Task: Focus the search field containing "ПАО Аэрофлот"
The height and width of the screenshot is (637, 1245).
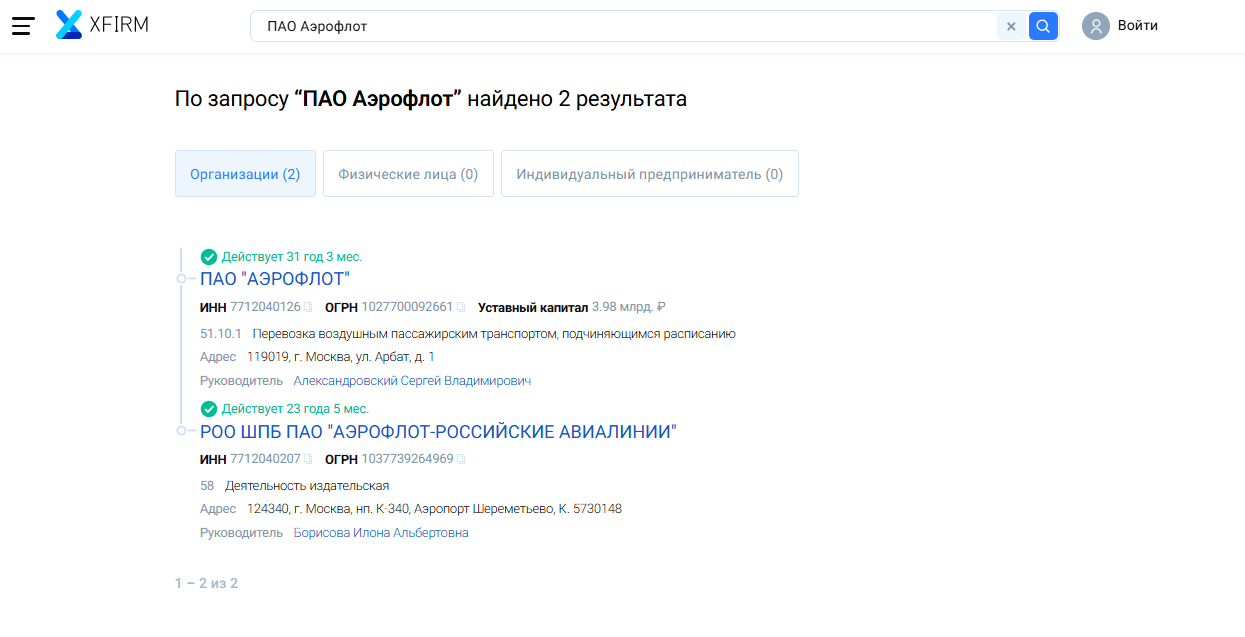Action: point(620,27)
